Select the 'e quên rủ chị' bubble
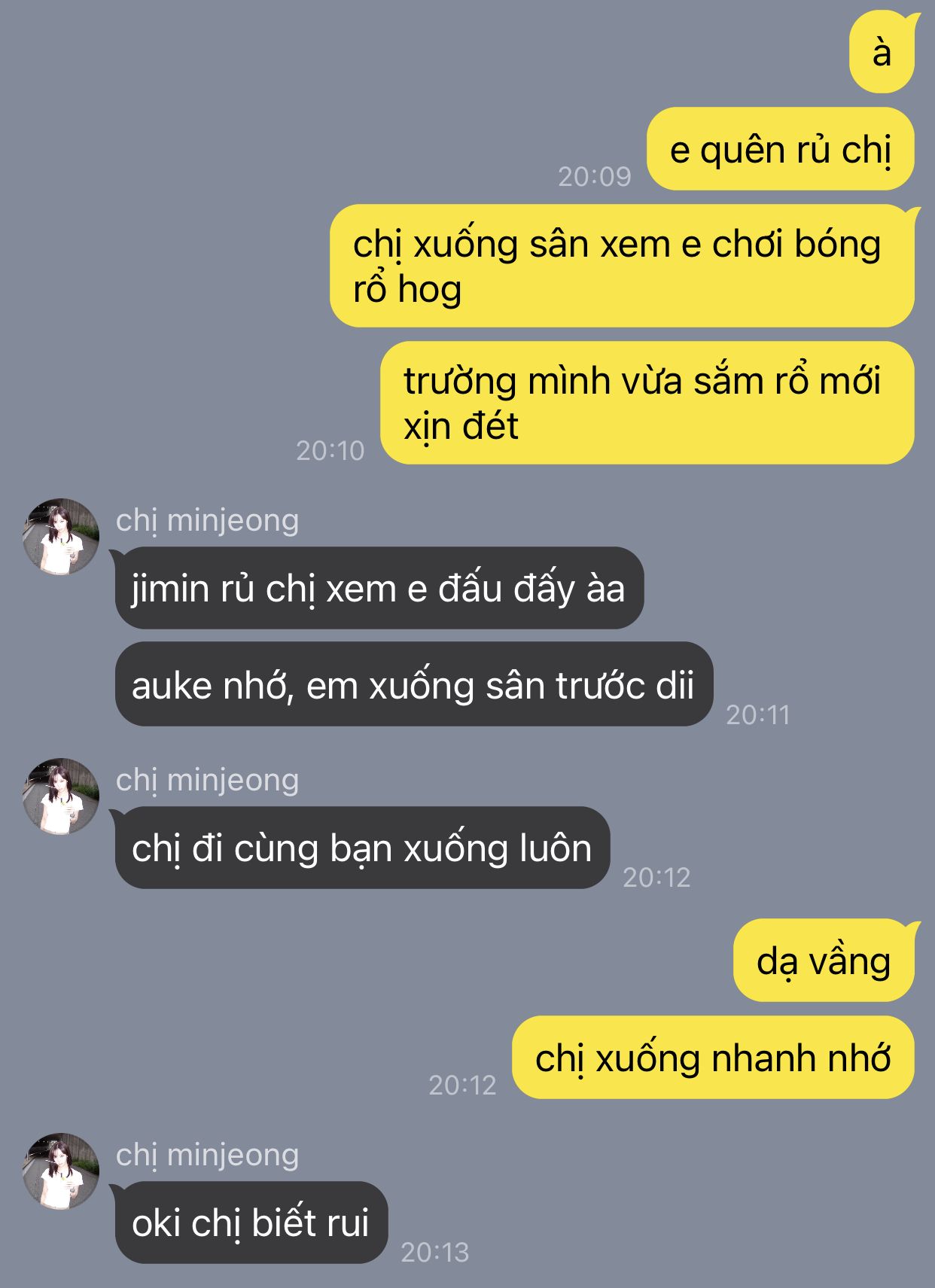This screenshot has width=935, height=1288. tap(781, 149)
